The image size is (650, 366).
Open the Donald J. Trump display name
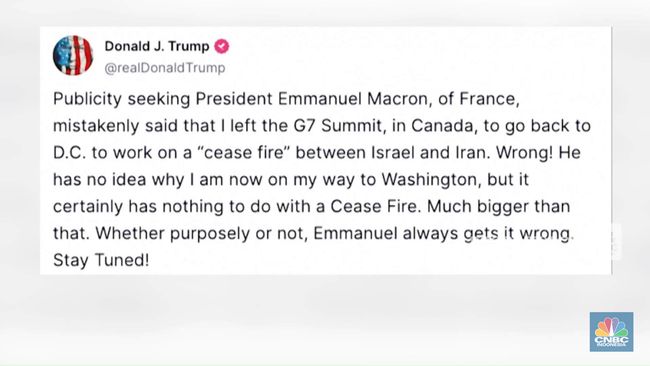157,46
